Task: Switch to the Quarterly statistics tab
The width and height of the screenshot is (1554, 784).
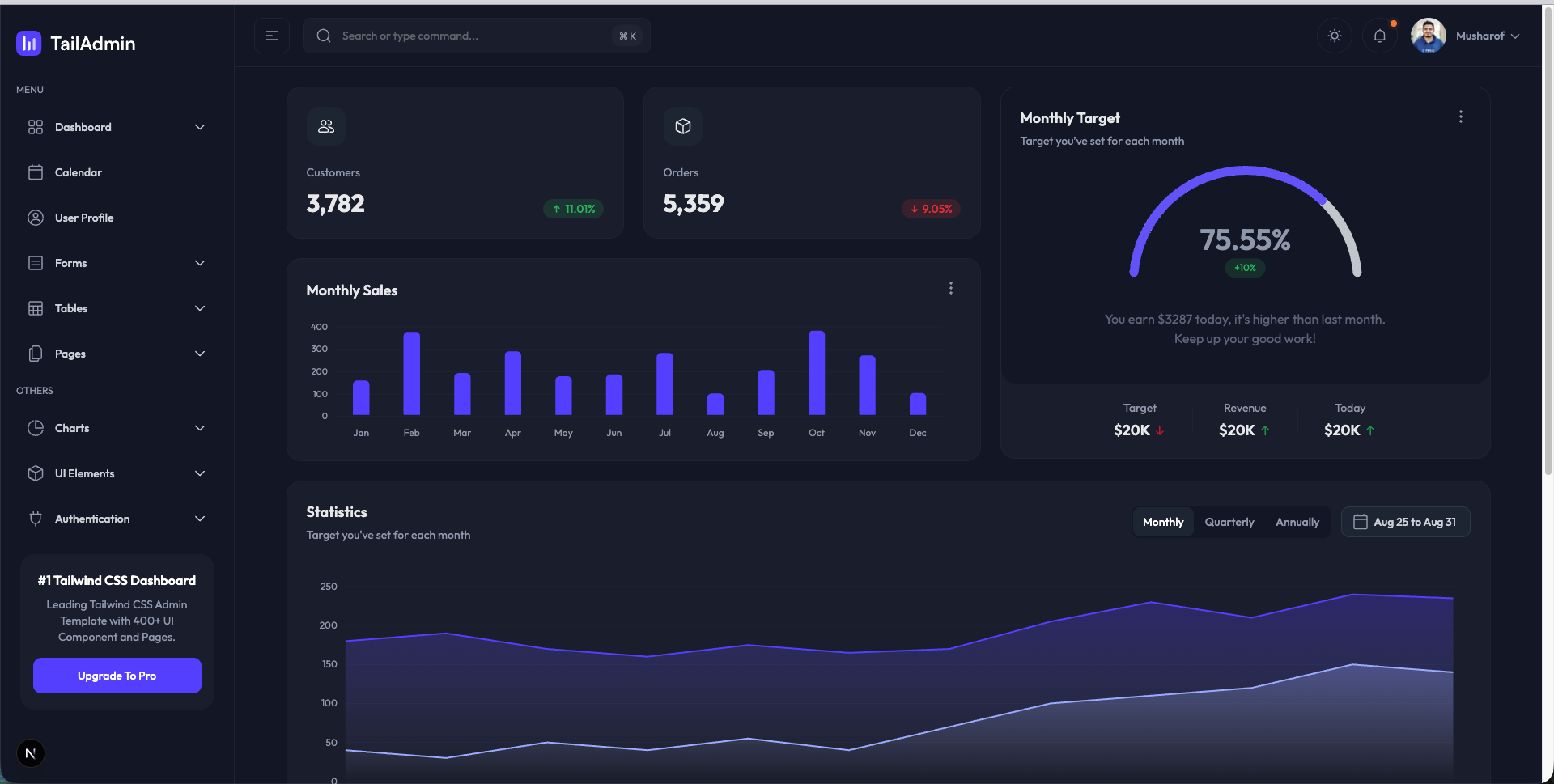Action: pos(1229,522)
